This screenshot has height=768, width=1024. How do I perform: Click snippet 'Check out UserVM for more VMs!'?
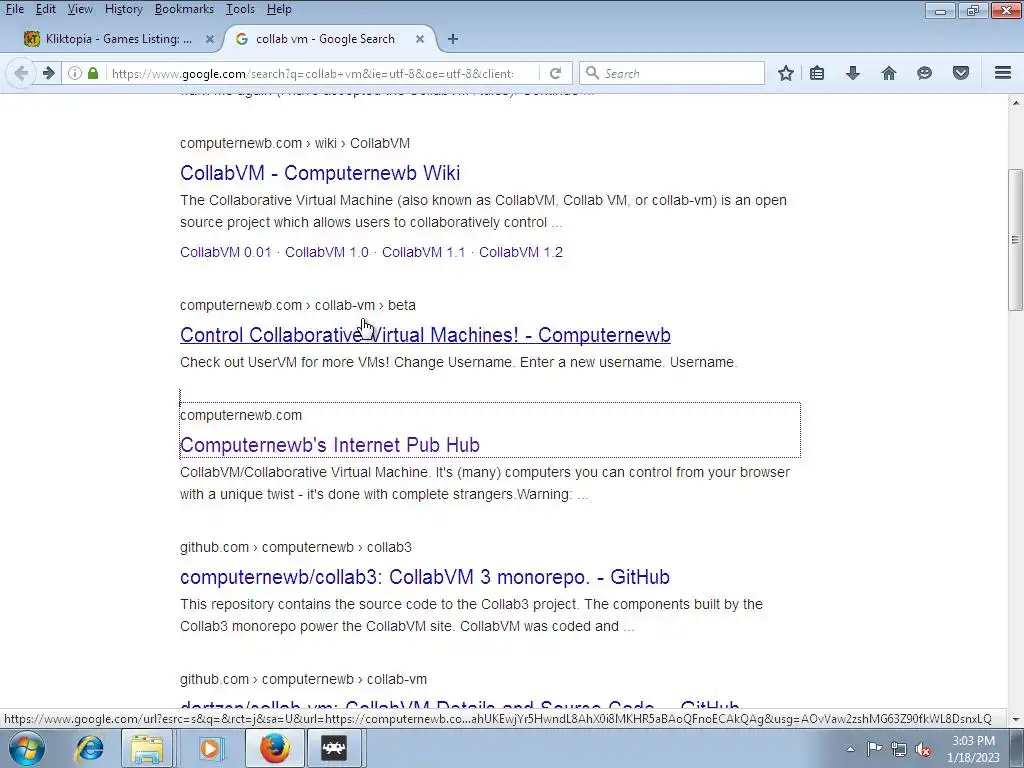(287, 362)
